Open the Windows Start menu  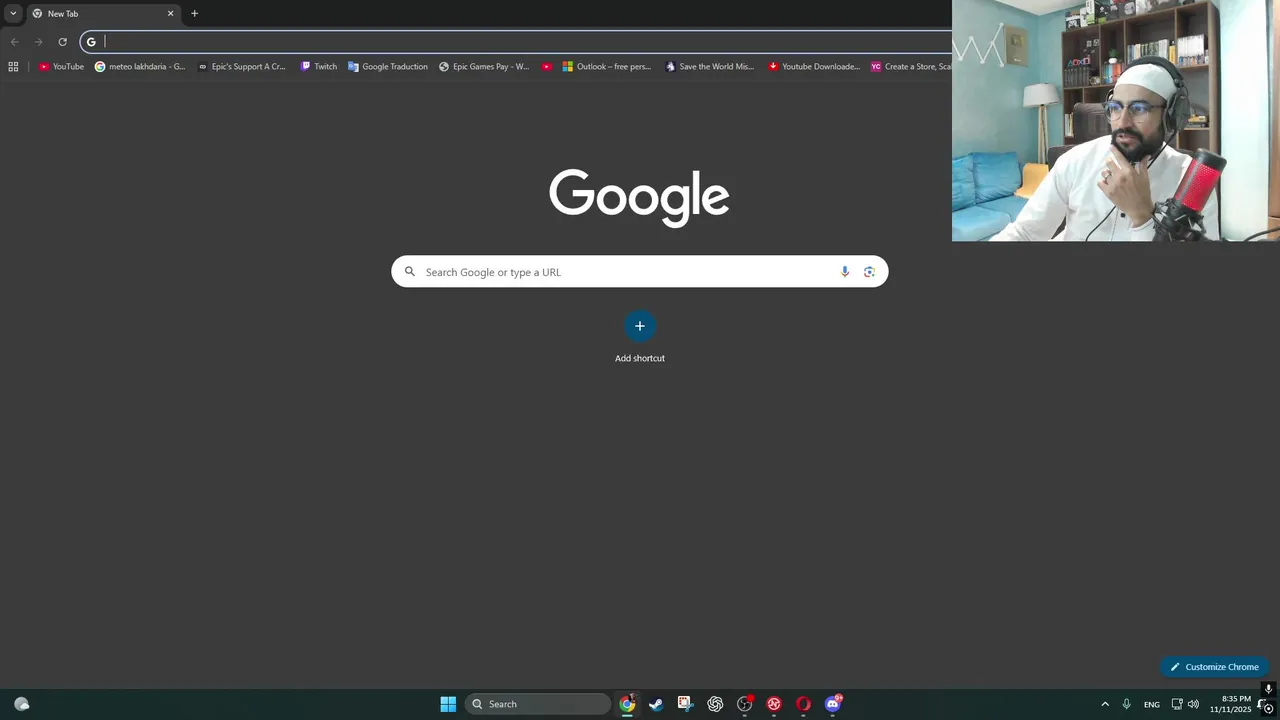(448, 704)
